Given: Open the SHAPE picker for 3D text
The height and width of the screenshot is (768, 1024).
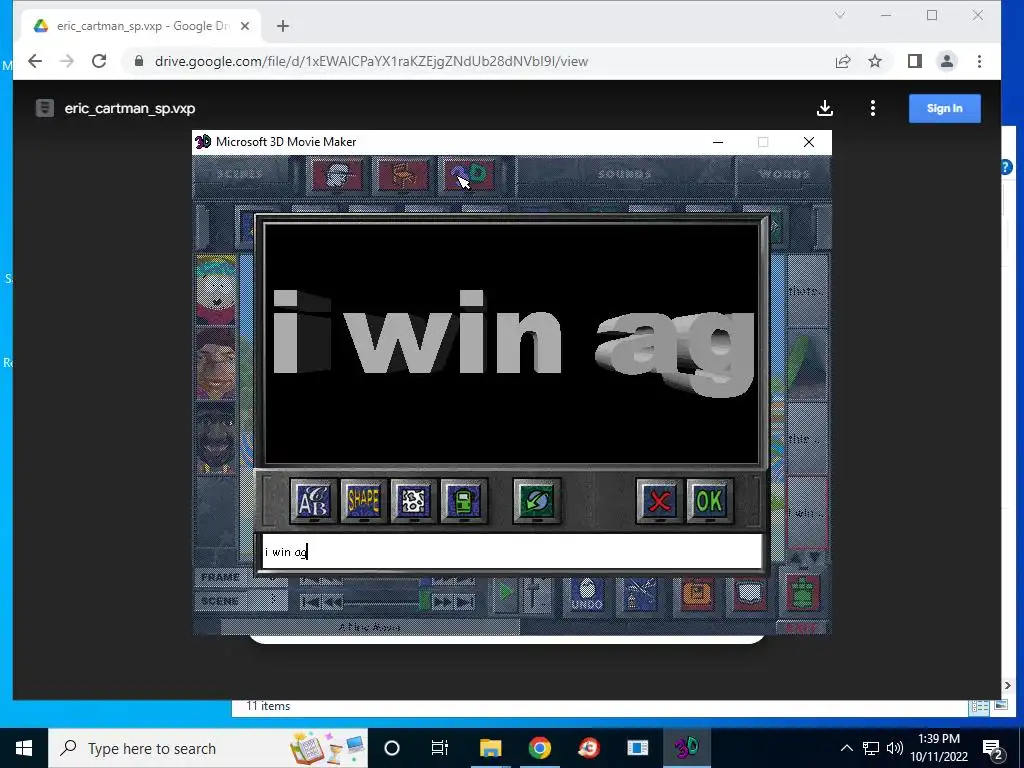Looking at the screenshot, I should point(364,501).
